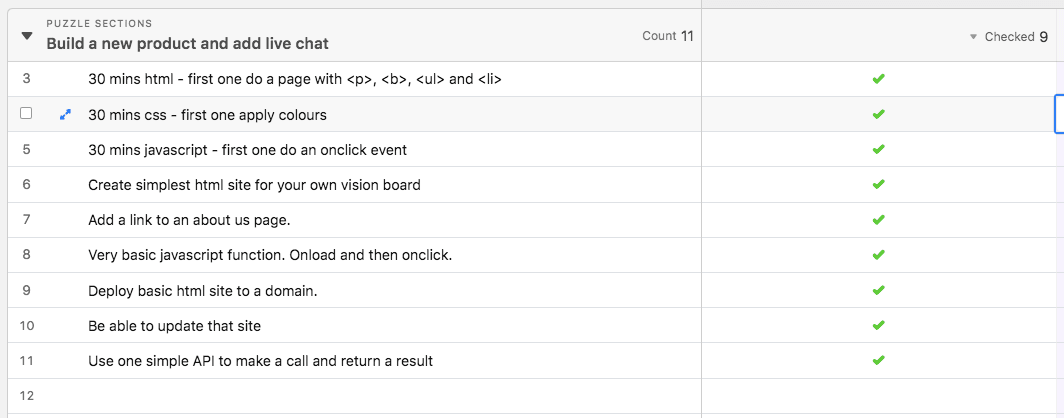Image resolution: width=1064 pixels, height=418 pixels.
Task: Select the row checkbox for 30 mins css
Action: 26,113
